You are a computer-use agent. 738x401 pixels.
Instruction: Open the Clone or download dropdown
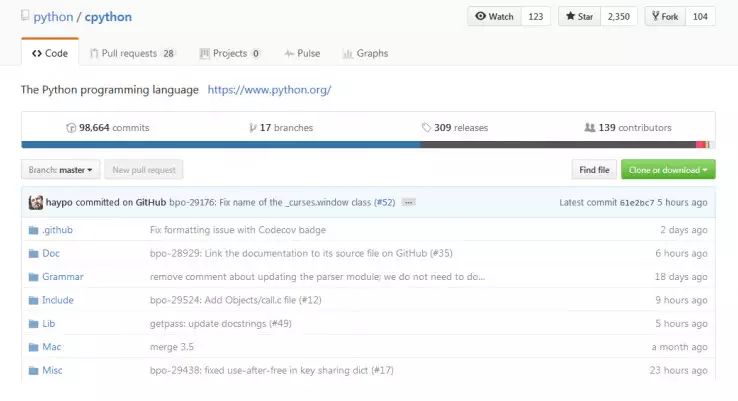668,169
